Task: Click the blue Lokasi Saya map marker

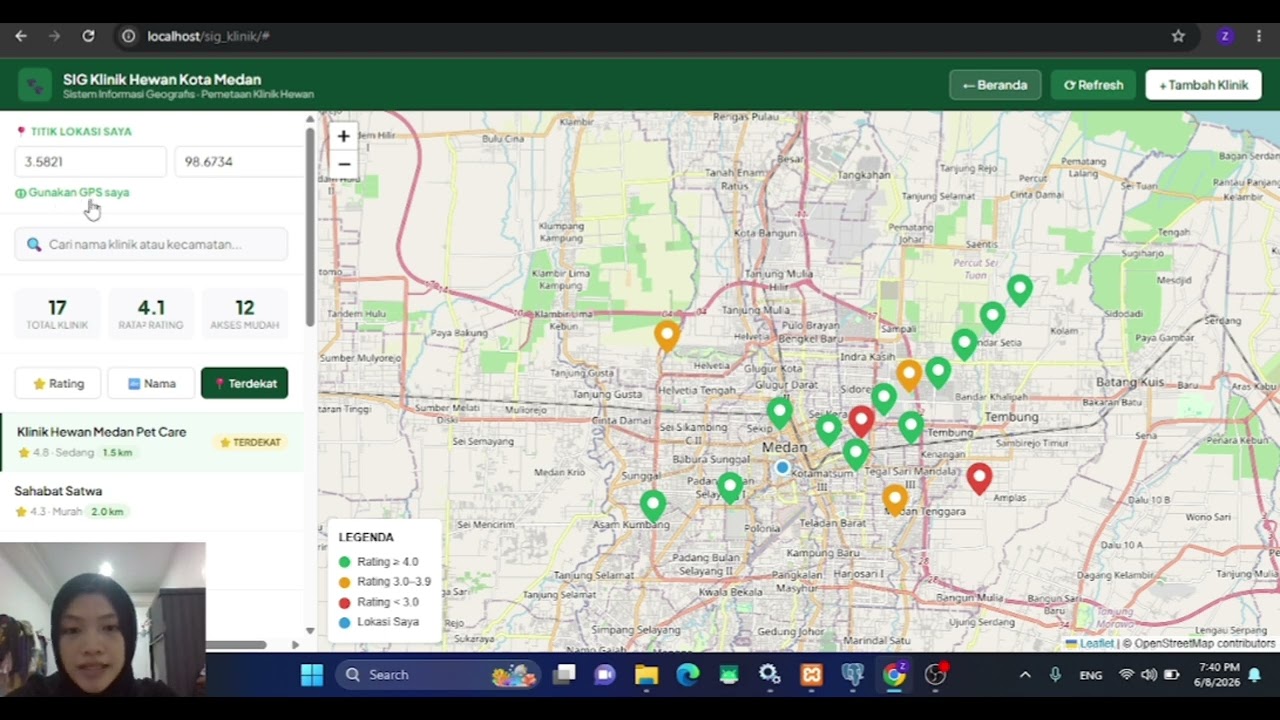Action: coord(782,467)
